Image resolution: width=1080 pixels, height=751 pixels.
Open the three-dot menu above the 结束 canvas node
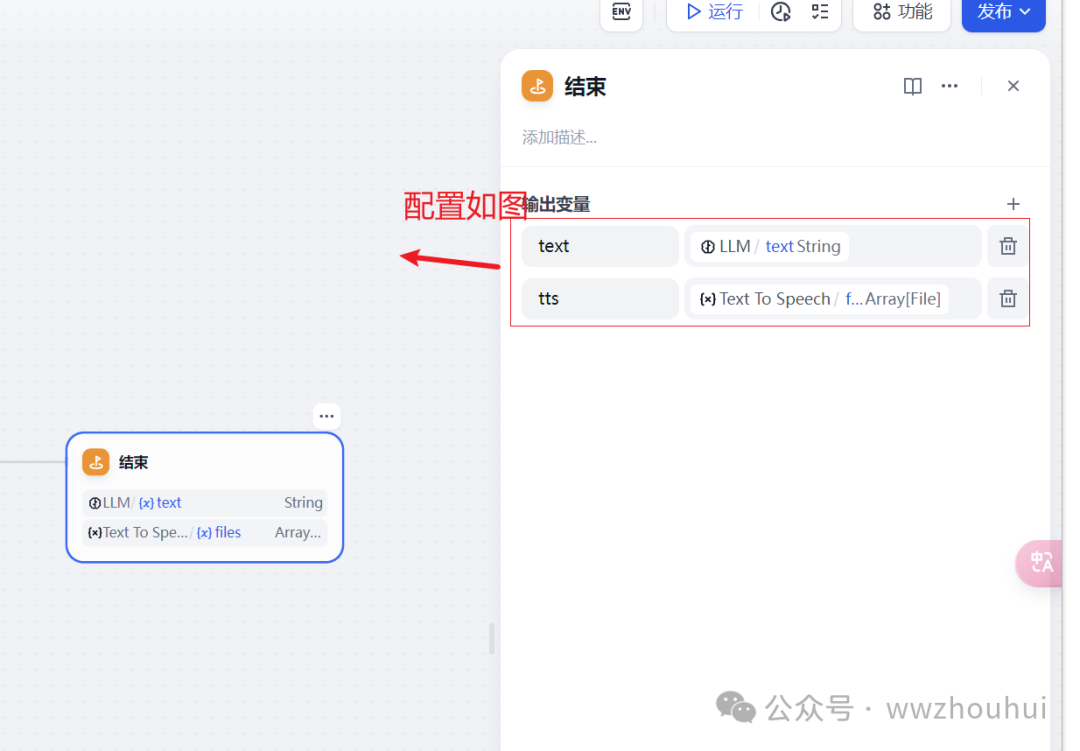(x=327, y=416)
